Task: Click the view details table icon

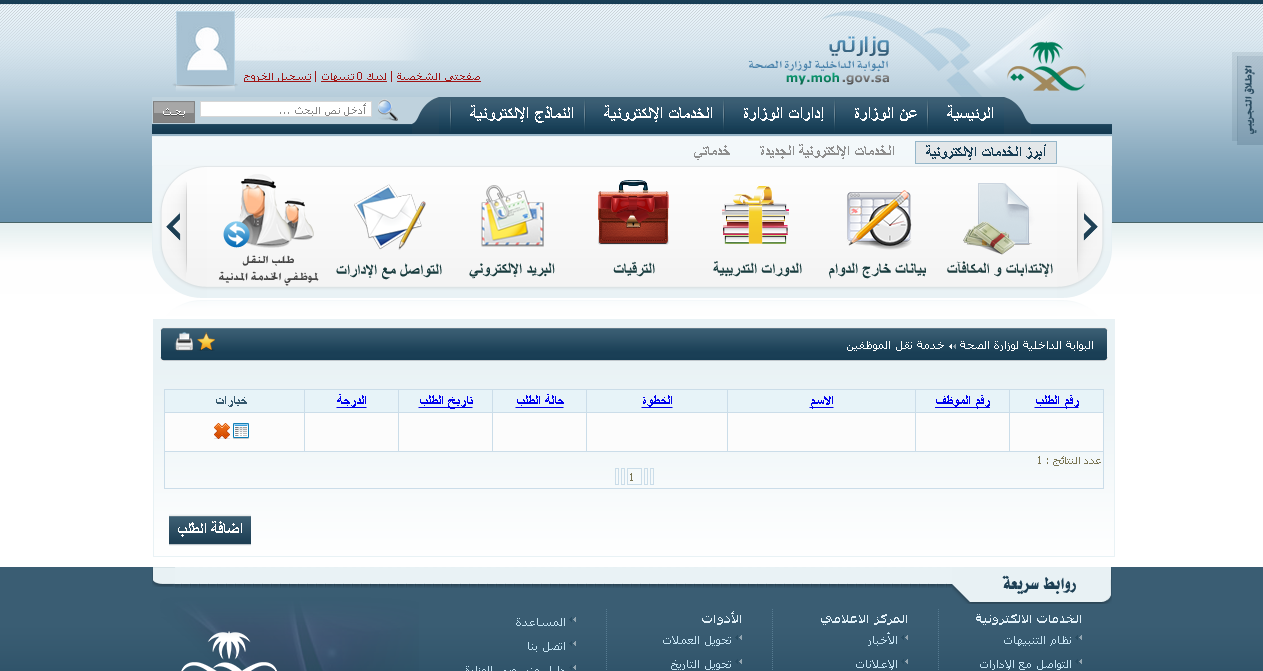Action: 241,431
